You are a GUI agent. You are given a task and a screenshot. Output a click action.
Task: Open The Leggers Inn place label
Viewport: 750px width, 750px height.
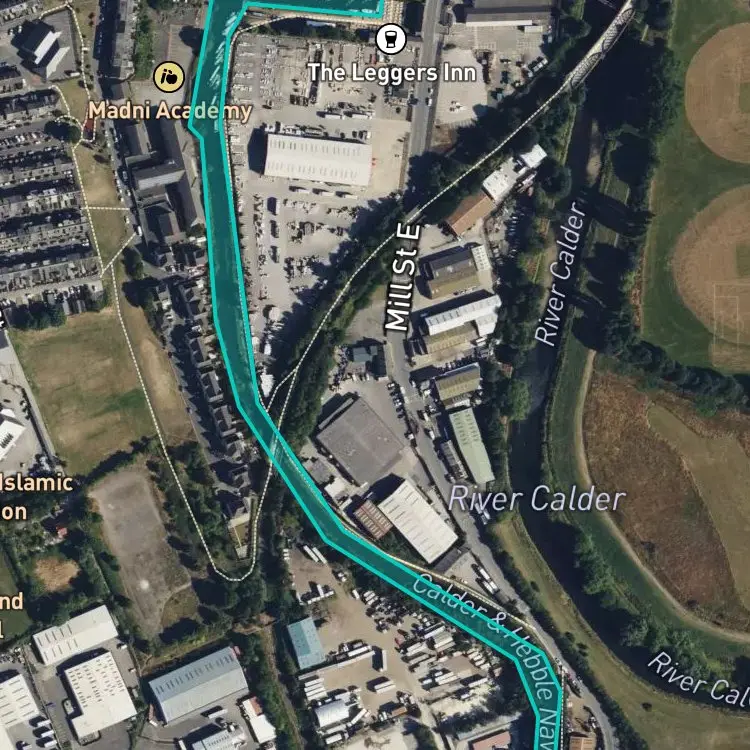pyautogui.click(x=392, y=73)
